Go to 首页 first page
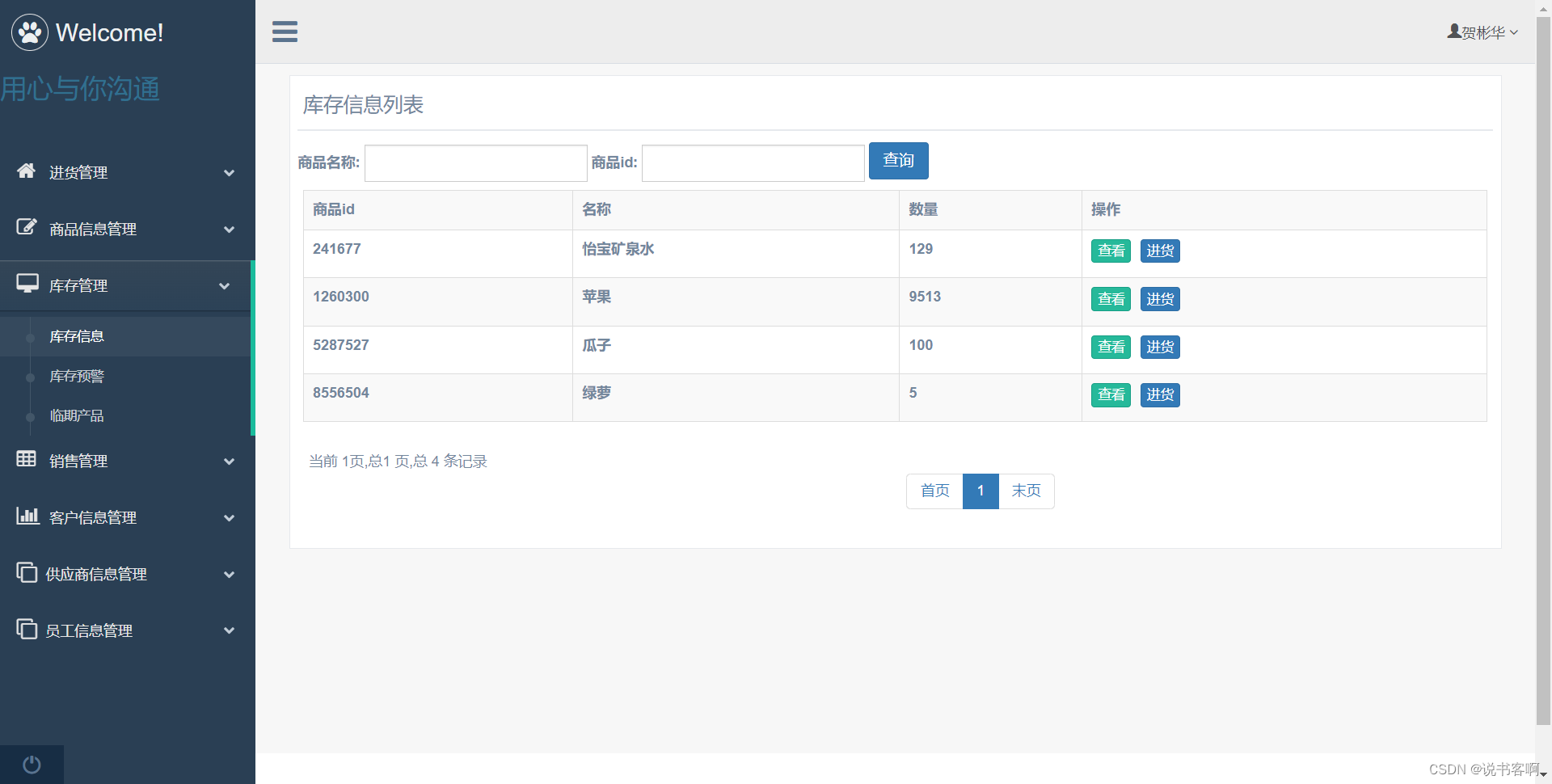The height and width of the screenshot is (784, 1552). click(x=934, y=491)
